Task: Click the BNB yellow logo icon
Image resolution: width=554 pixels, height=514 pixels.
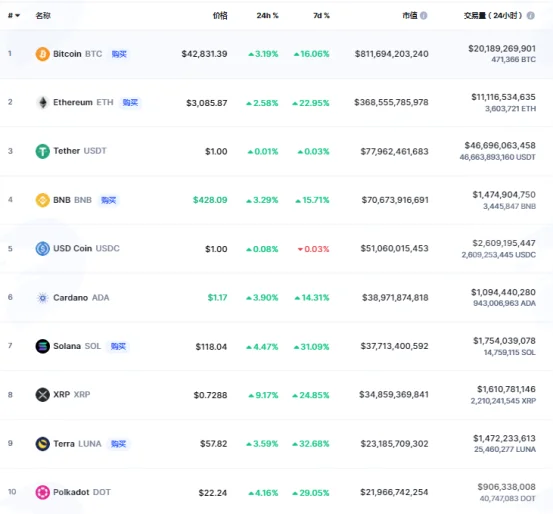Action: pos(42,200)
